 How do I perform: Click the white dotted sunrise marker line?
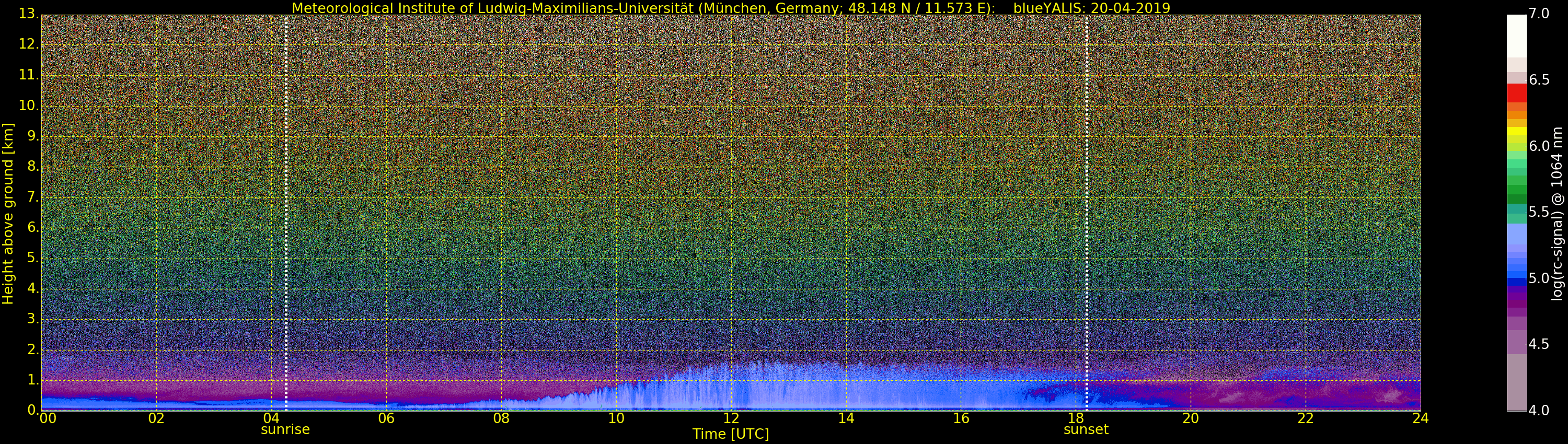click(285, 213)
